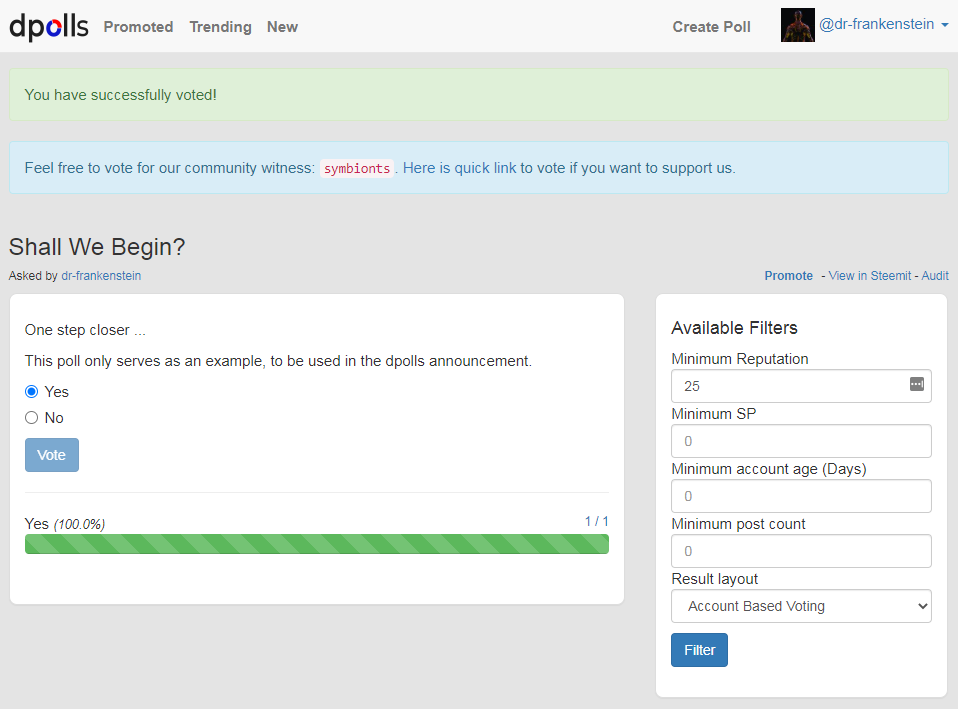Click the symbionts witness name tag
Image resolution: width=958 pixels, height=709 pixels.
click(357, 169)
